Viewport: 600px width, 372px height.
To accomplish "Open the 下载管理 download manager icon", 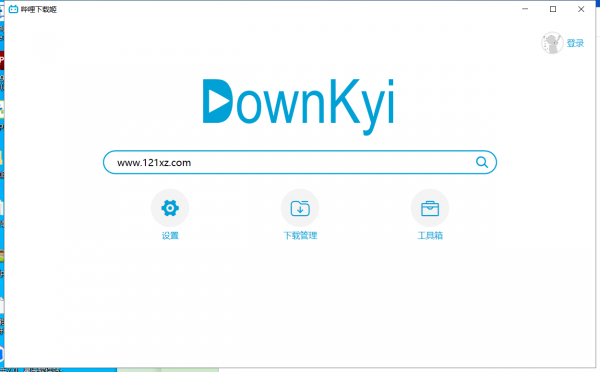I will coord(300,208).
